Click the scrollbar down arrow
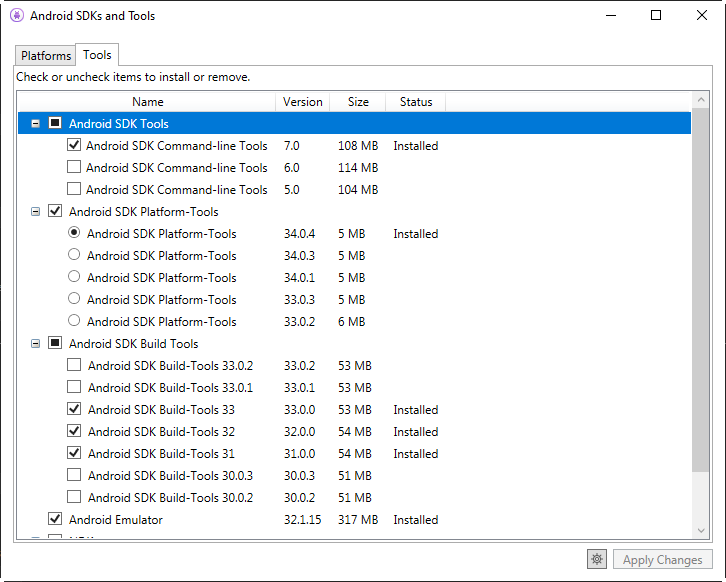726x582 pixels. (701, 531)
